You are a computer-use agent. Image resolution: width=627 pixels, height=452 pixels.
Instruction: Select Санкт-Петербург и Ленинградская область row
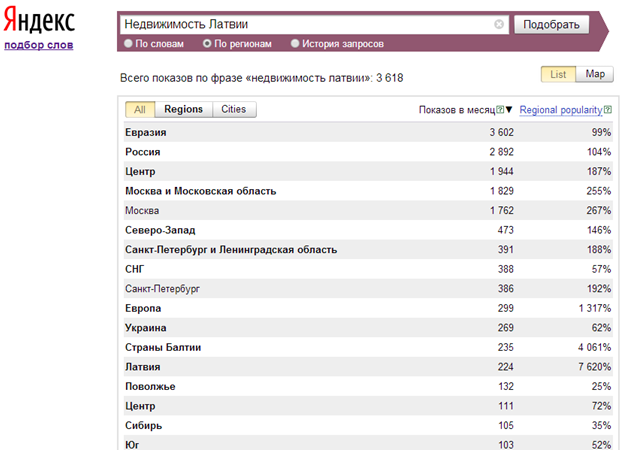pyautogui.click(x=368, y=250)
